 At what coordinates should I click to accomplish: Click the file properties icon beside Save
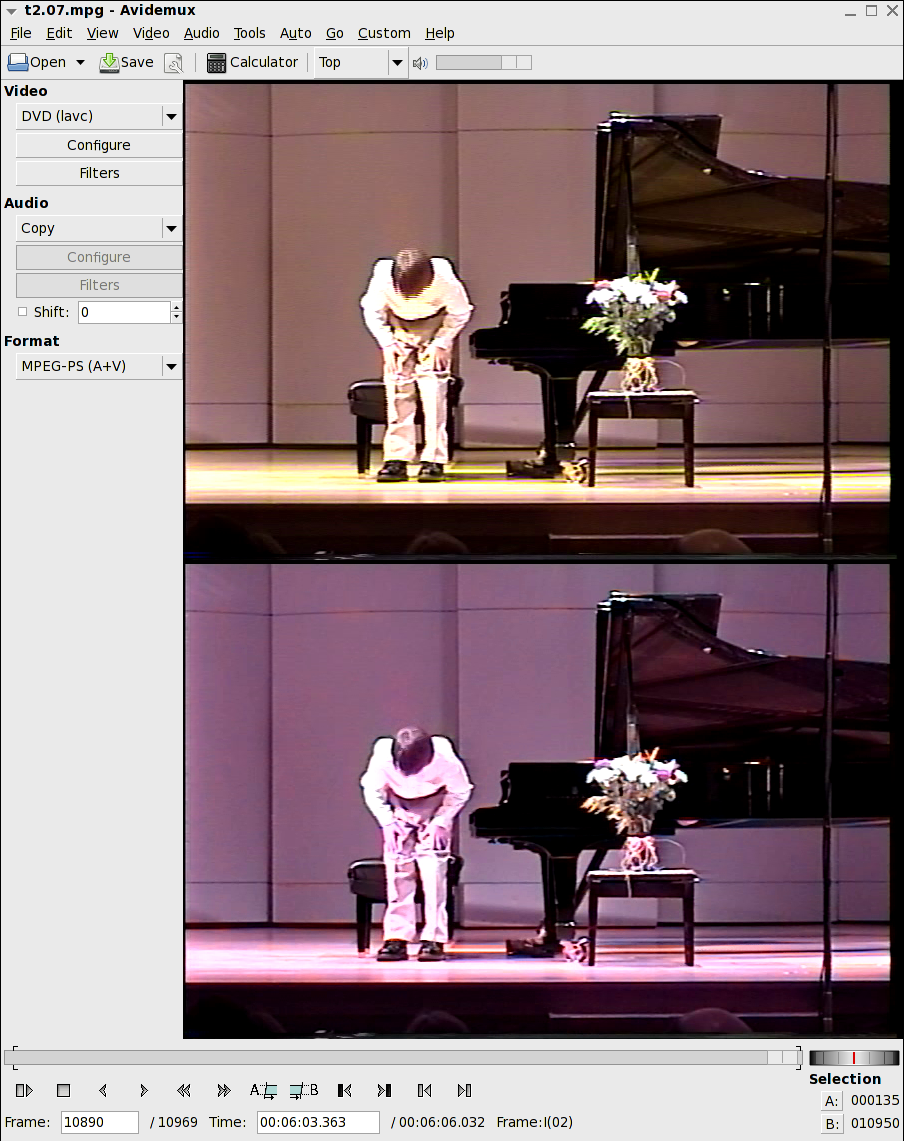click(x=173, y=63)
